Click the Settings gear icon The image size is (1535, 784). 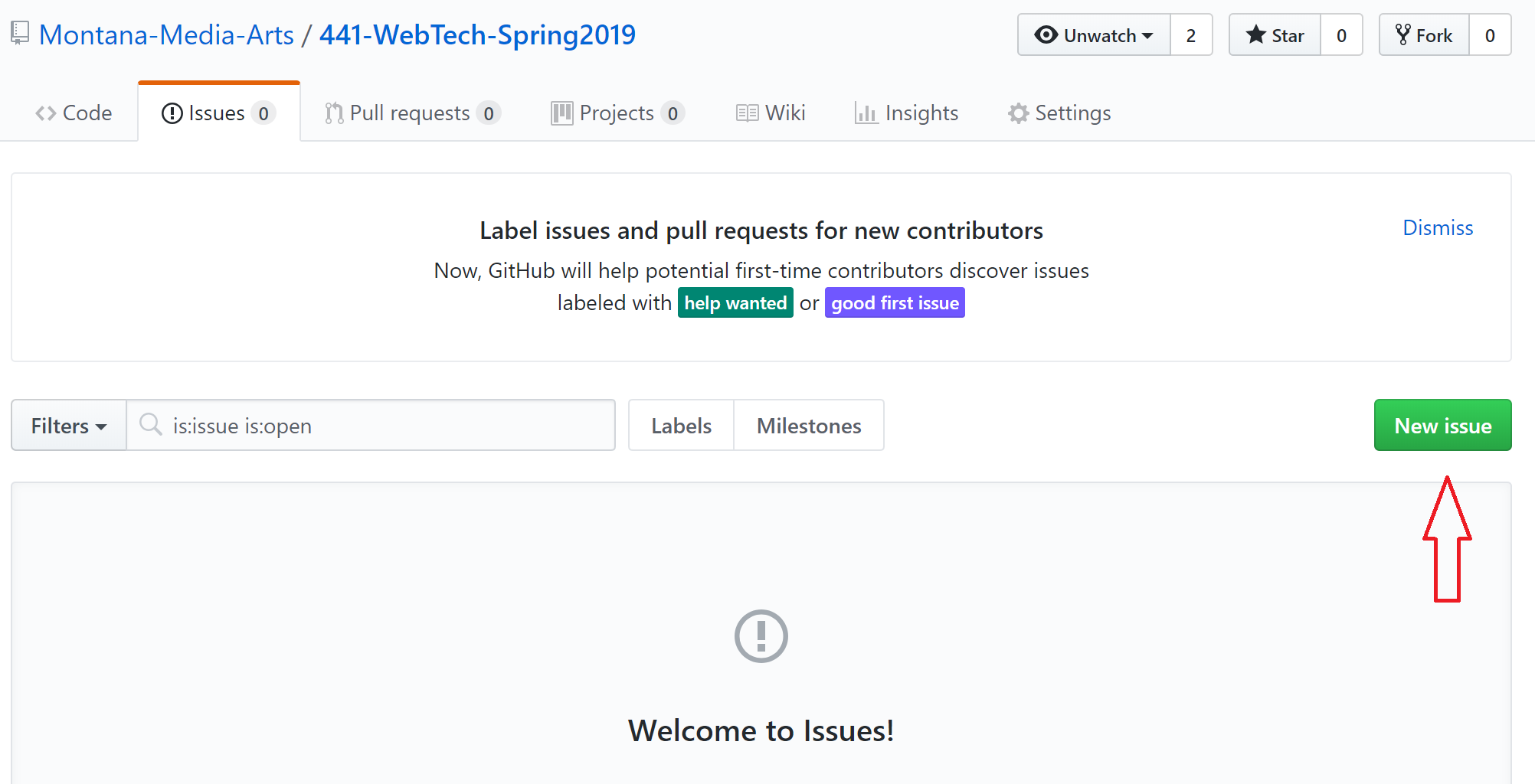(x=1018, y=113)
